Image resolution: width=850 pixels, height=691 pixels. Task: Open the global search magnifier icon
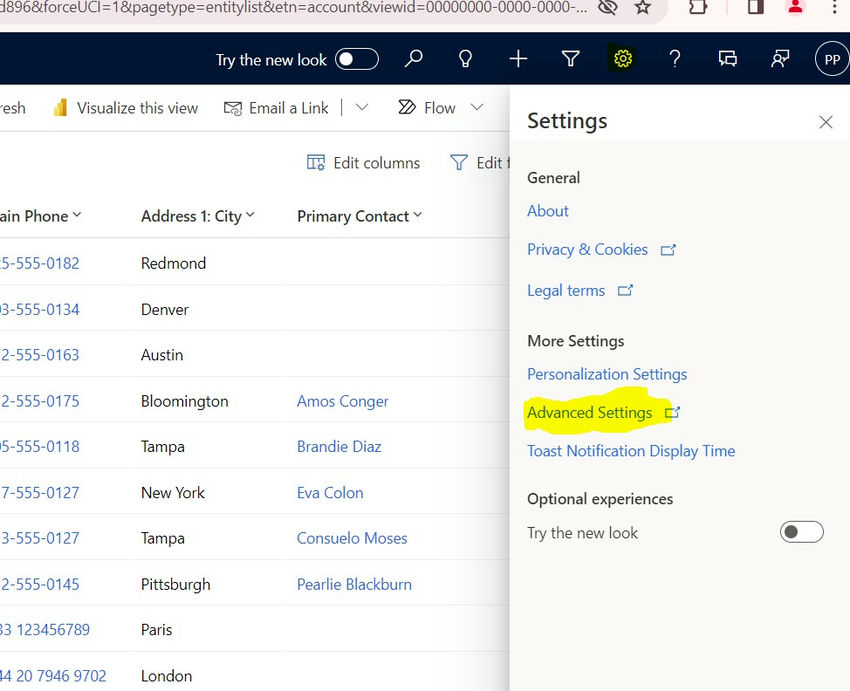pyautogui.click(x=413, y=59)
